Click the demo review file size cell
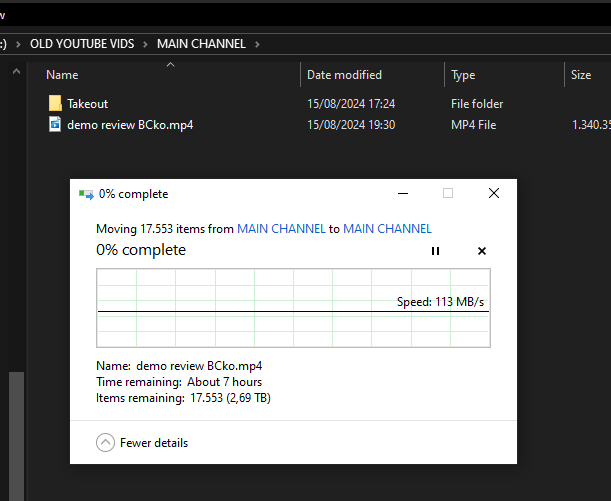 click(591, 125)
